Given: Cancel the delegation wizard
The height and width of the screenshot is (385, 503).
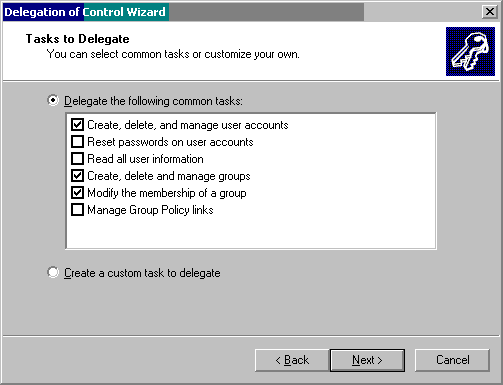Looking at the screenshot, I should tap(452, 360).
